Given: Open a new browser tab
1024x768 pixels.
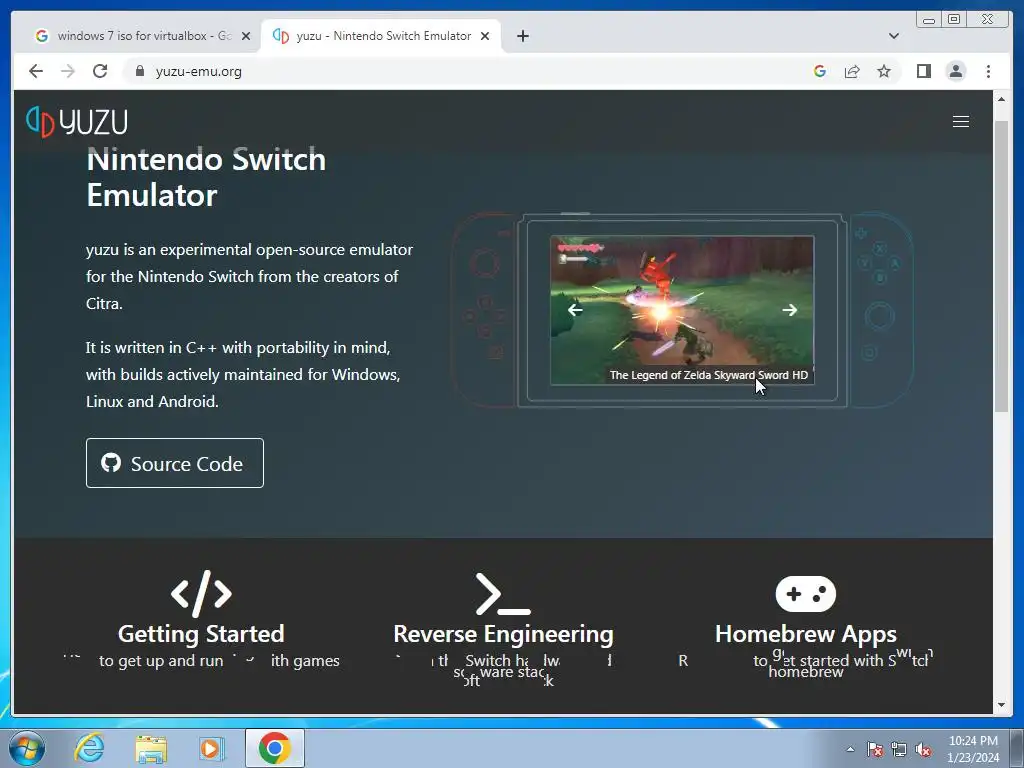Looking at the screenshot, I should (x=522, y=36).
